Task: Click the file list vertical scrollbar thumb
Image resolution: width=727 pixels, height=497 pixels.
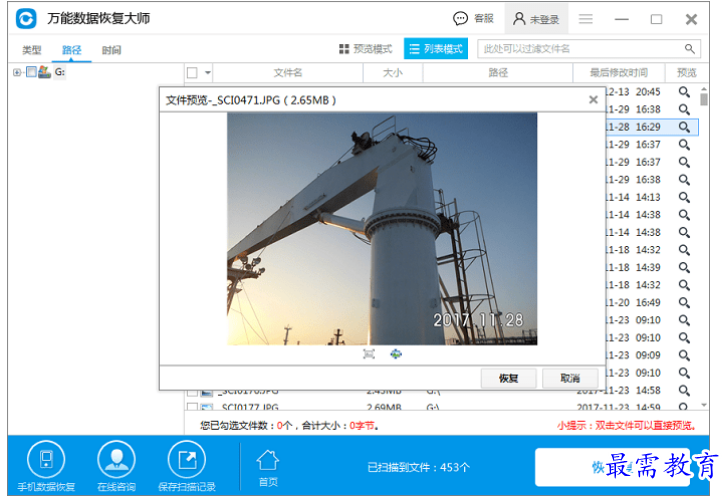Action: [704, 99]
